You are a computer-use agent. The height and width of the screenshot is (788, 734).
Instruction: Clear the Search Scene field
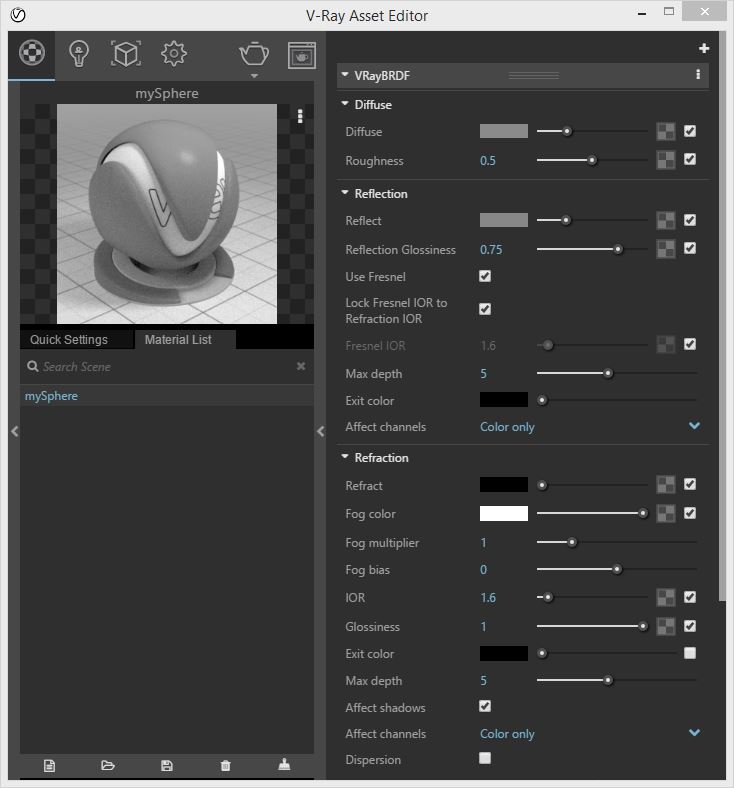(x=300, y=366)
